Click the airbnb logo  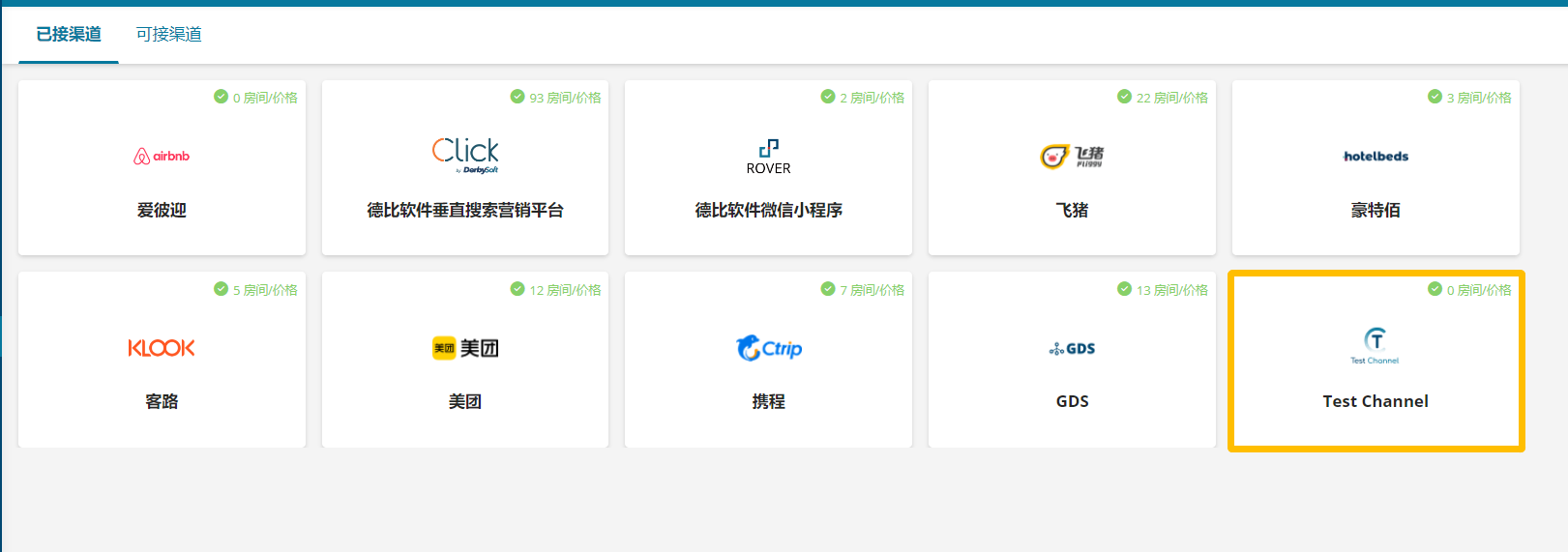[x=162, y=156]
